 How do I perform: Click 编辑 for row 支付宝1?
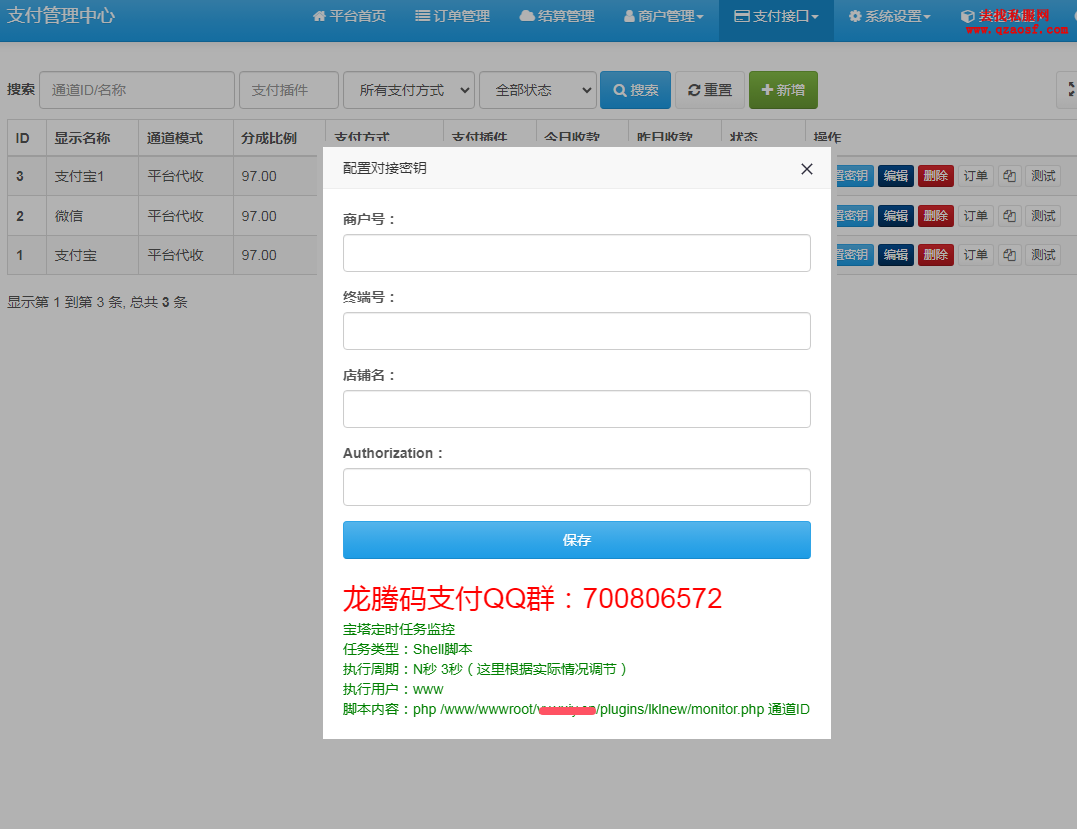pos(896,176)
